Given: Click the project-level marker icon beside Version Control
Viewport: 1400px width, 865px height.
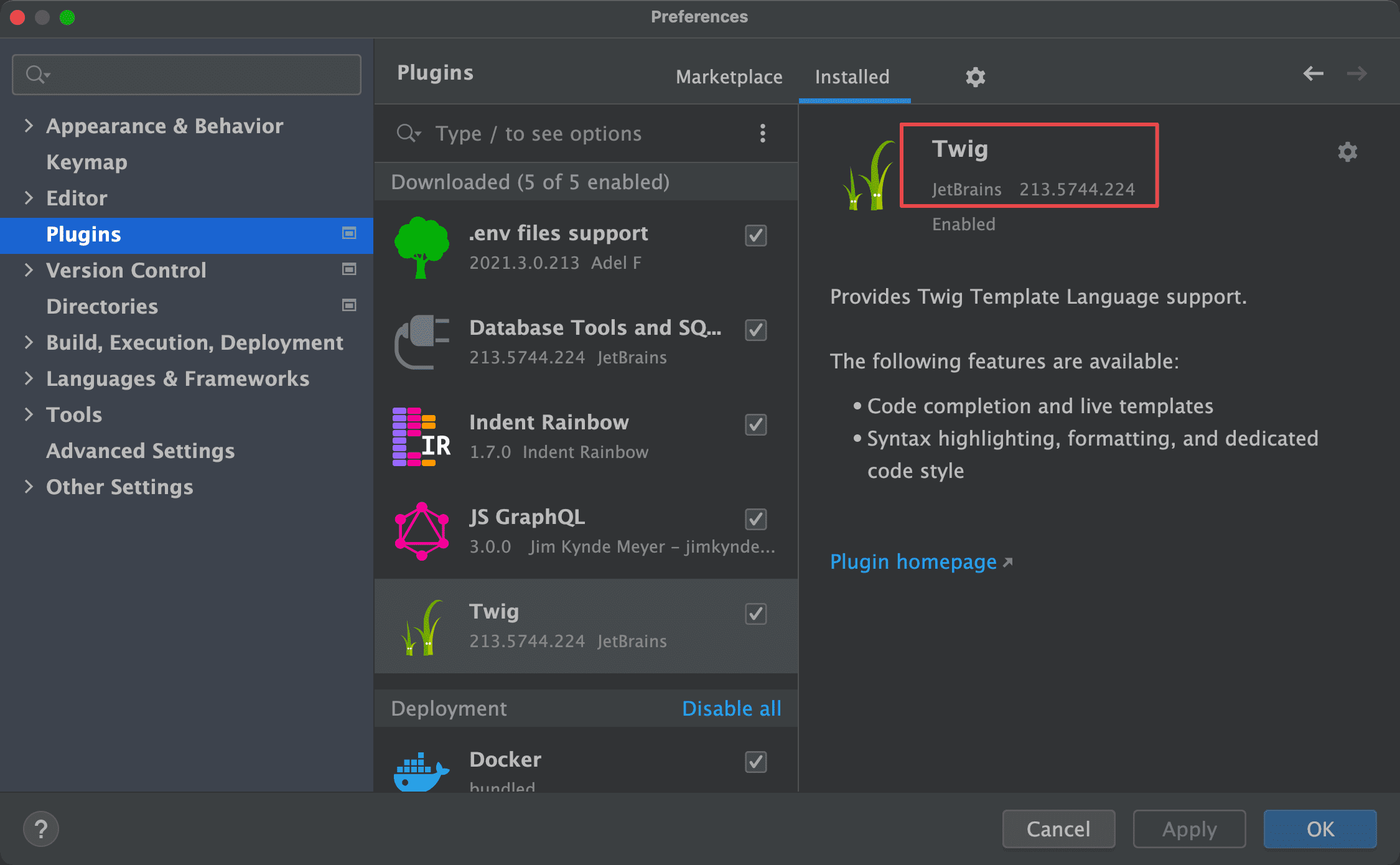Looking at the screenshot, I should (x=349, y=269).
